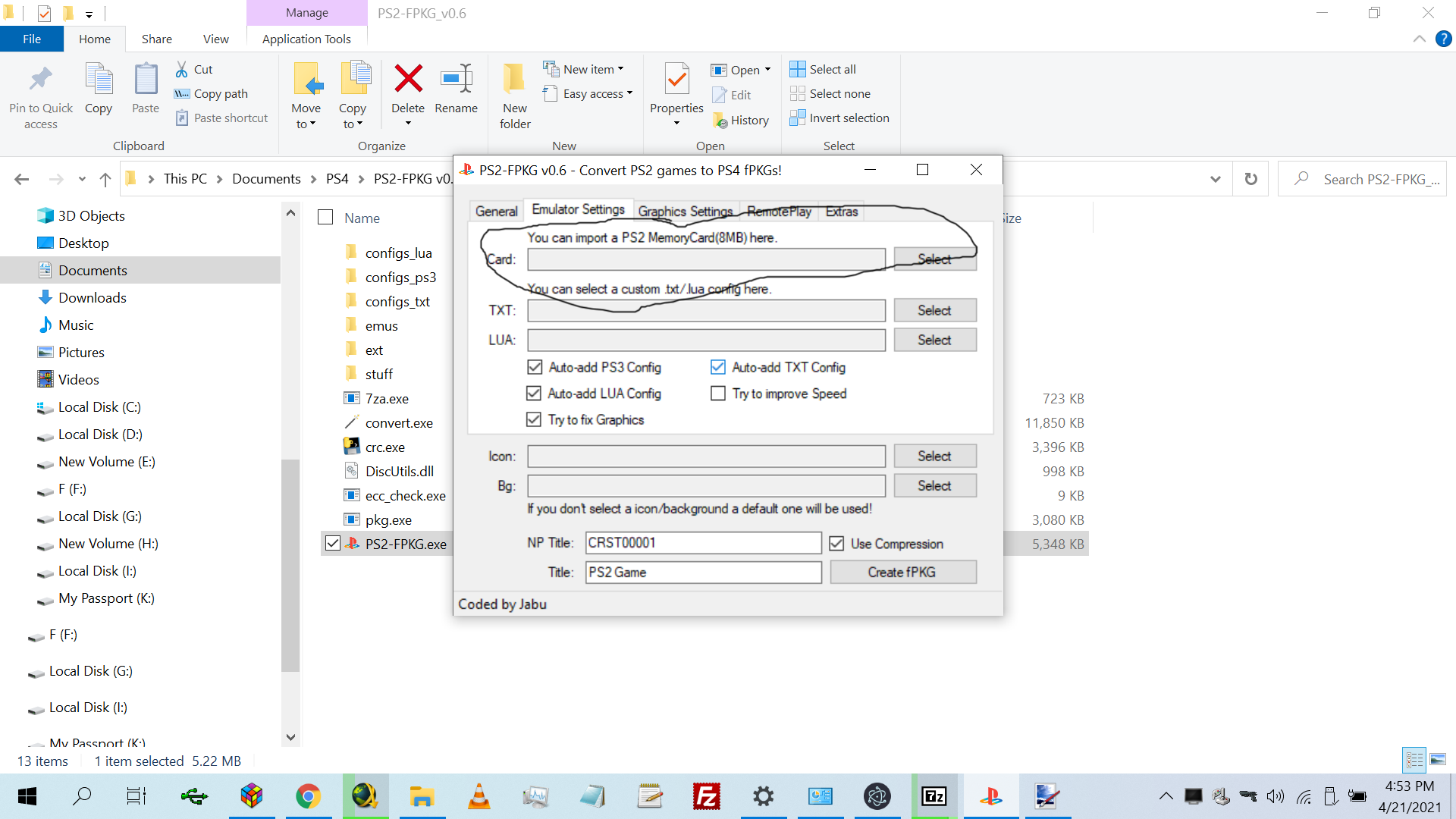Viewport: 1456px width, 819px height.
Task: Toggle Auto-add TXT Config checkbox
Action: tap(718, 367)
